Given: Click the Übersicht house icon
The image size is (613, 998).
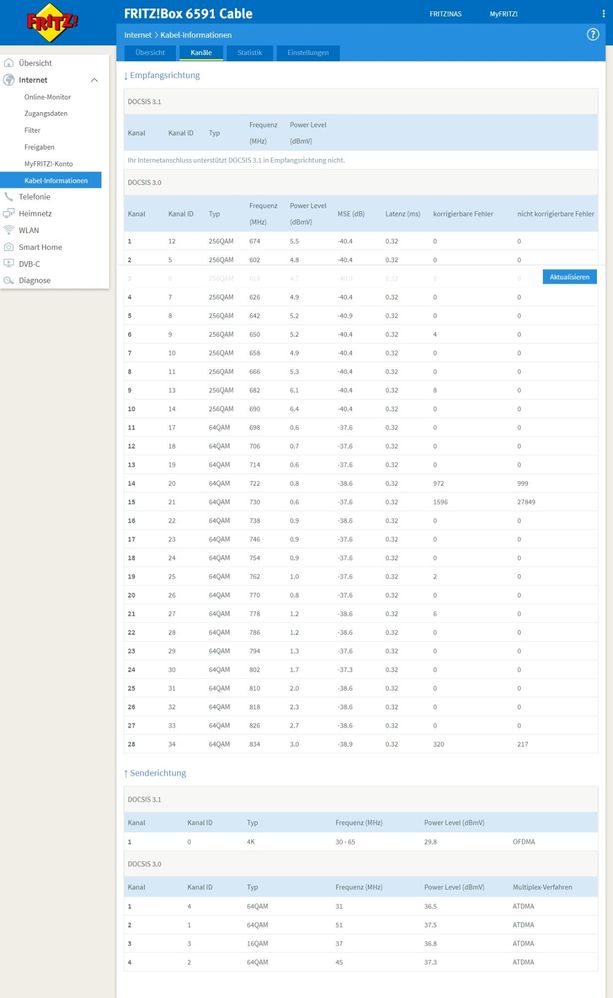Looking at the screenshot, I should [9, 63].
